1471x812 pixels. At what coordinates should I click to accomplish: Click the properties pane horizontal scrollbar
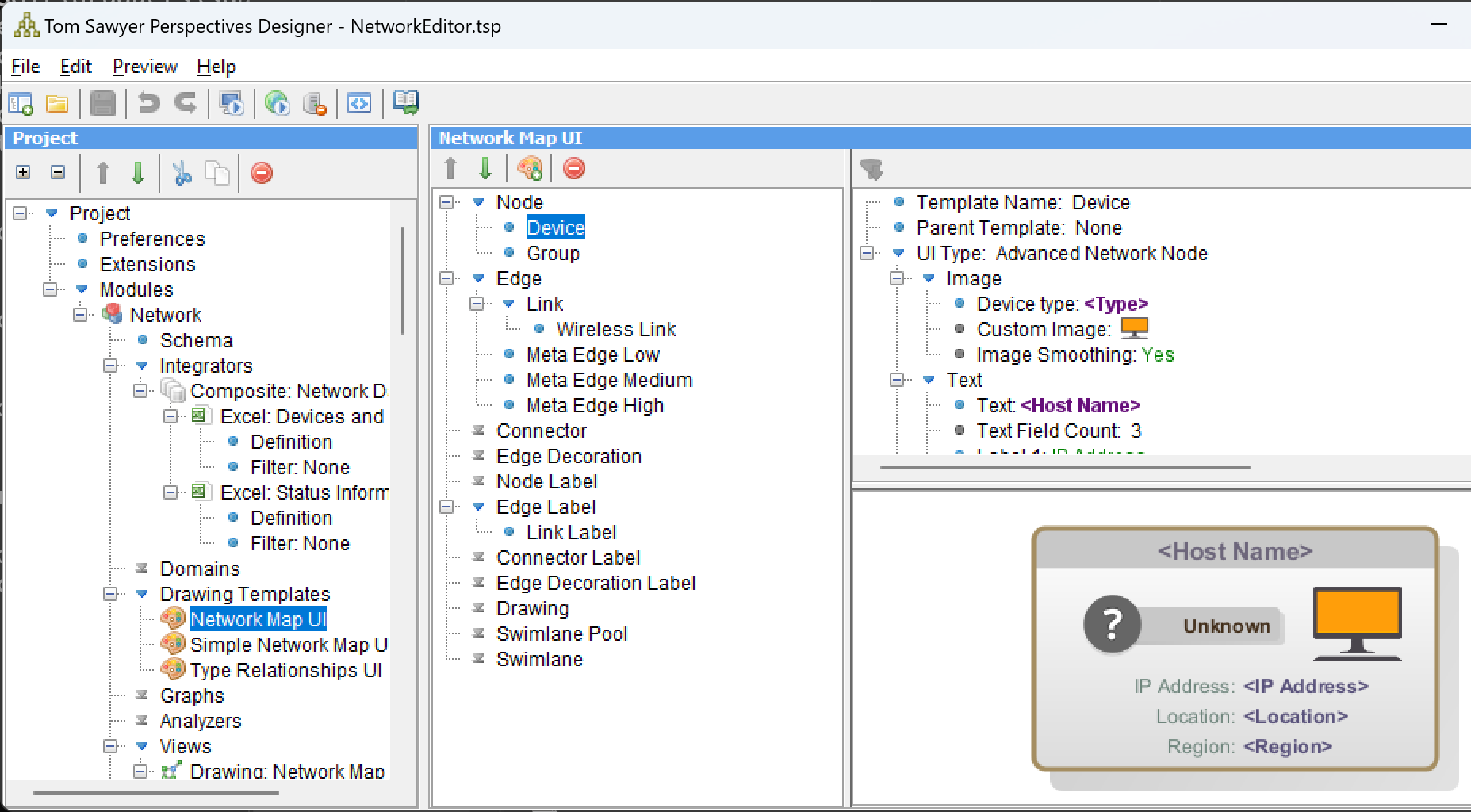tap(1066, 468)
